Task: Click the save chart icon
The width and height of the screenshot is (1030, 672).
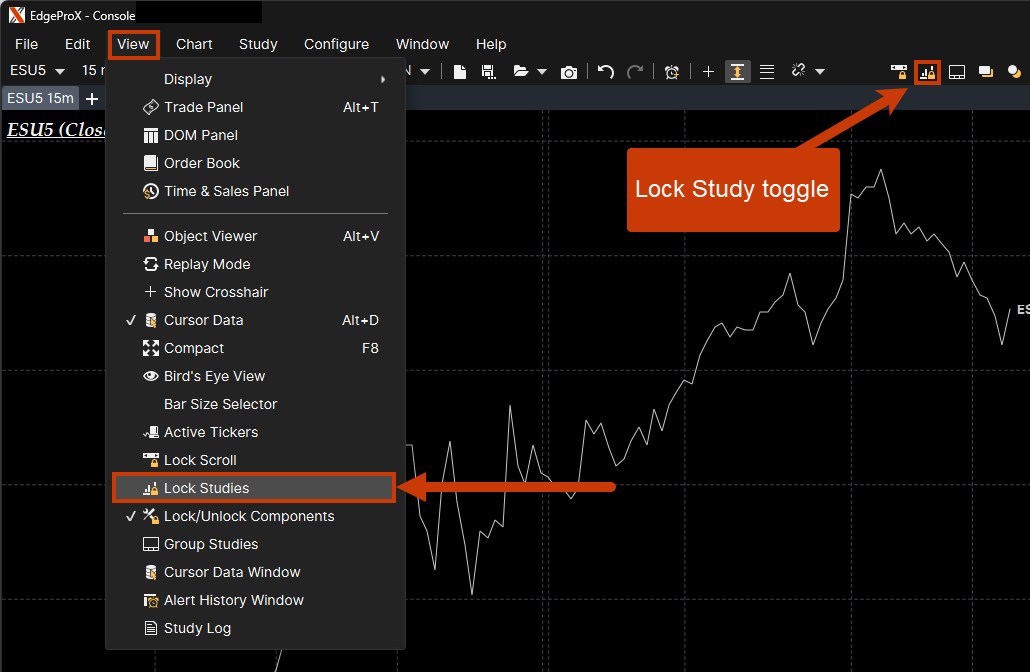Action: point(488,72)
